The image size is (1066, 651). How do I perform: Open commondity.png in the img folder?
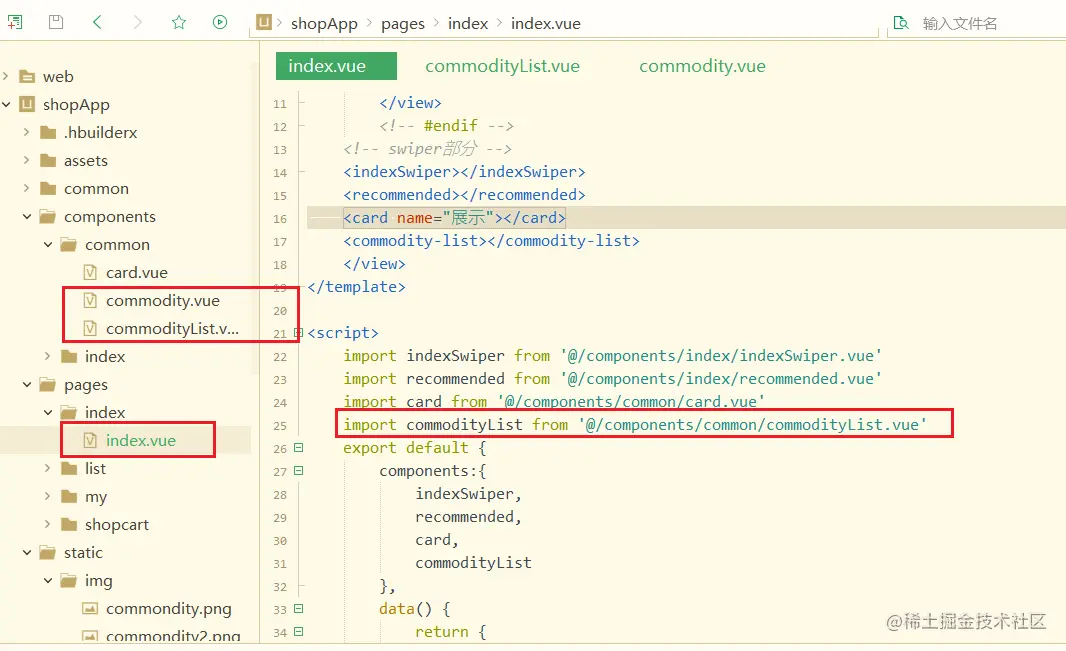[169, 609]
